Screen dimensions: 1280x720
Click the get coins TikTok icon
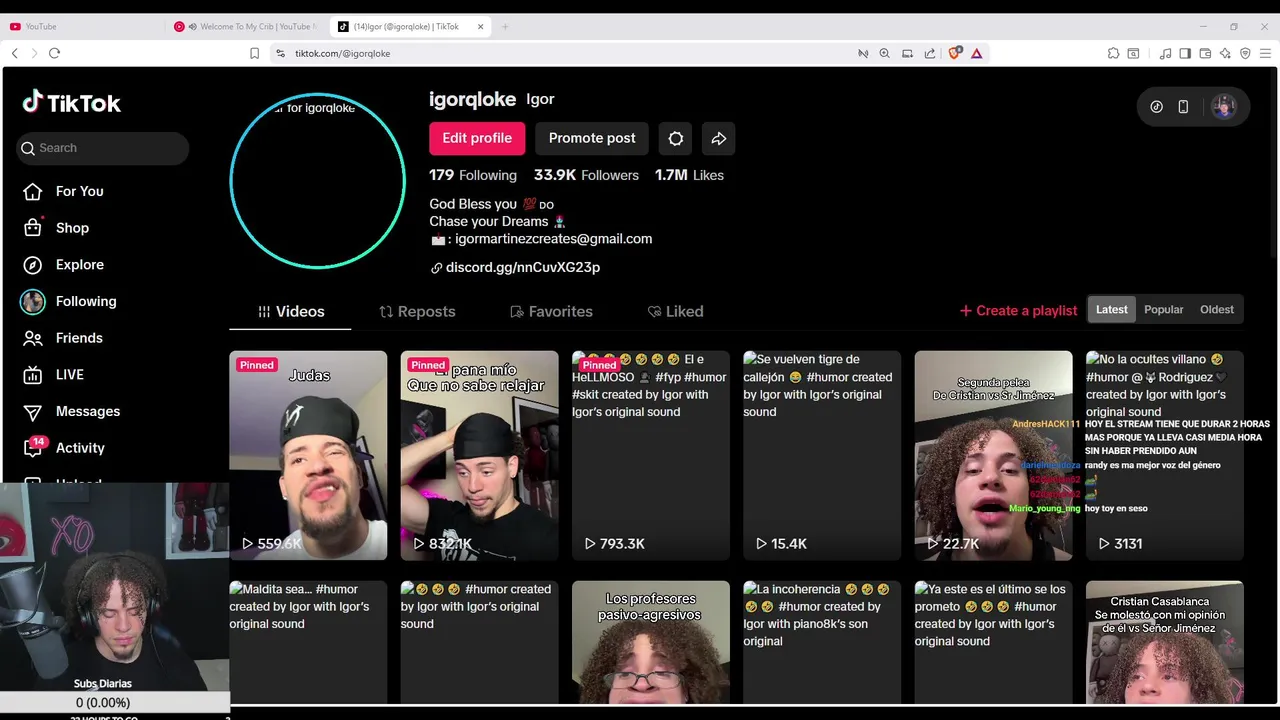click(x=1157, y=107)
